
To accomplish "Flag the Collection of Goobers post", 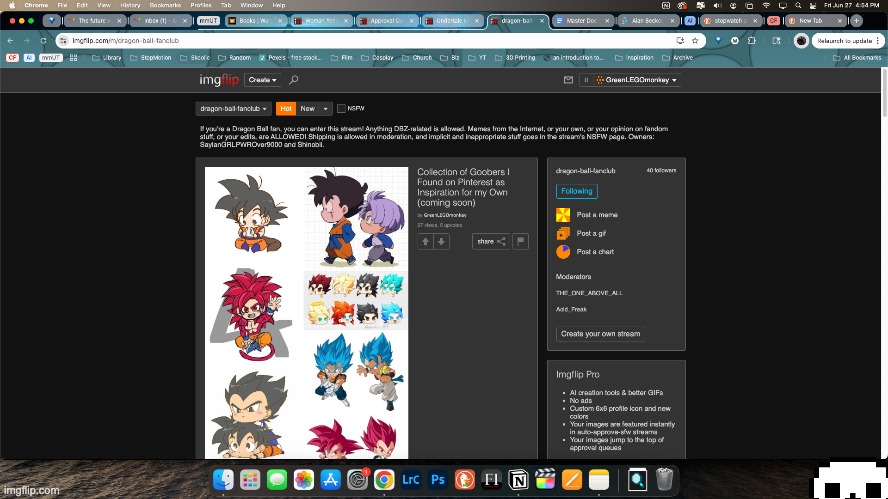I will coord(520,241).
